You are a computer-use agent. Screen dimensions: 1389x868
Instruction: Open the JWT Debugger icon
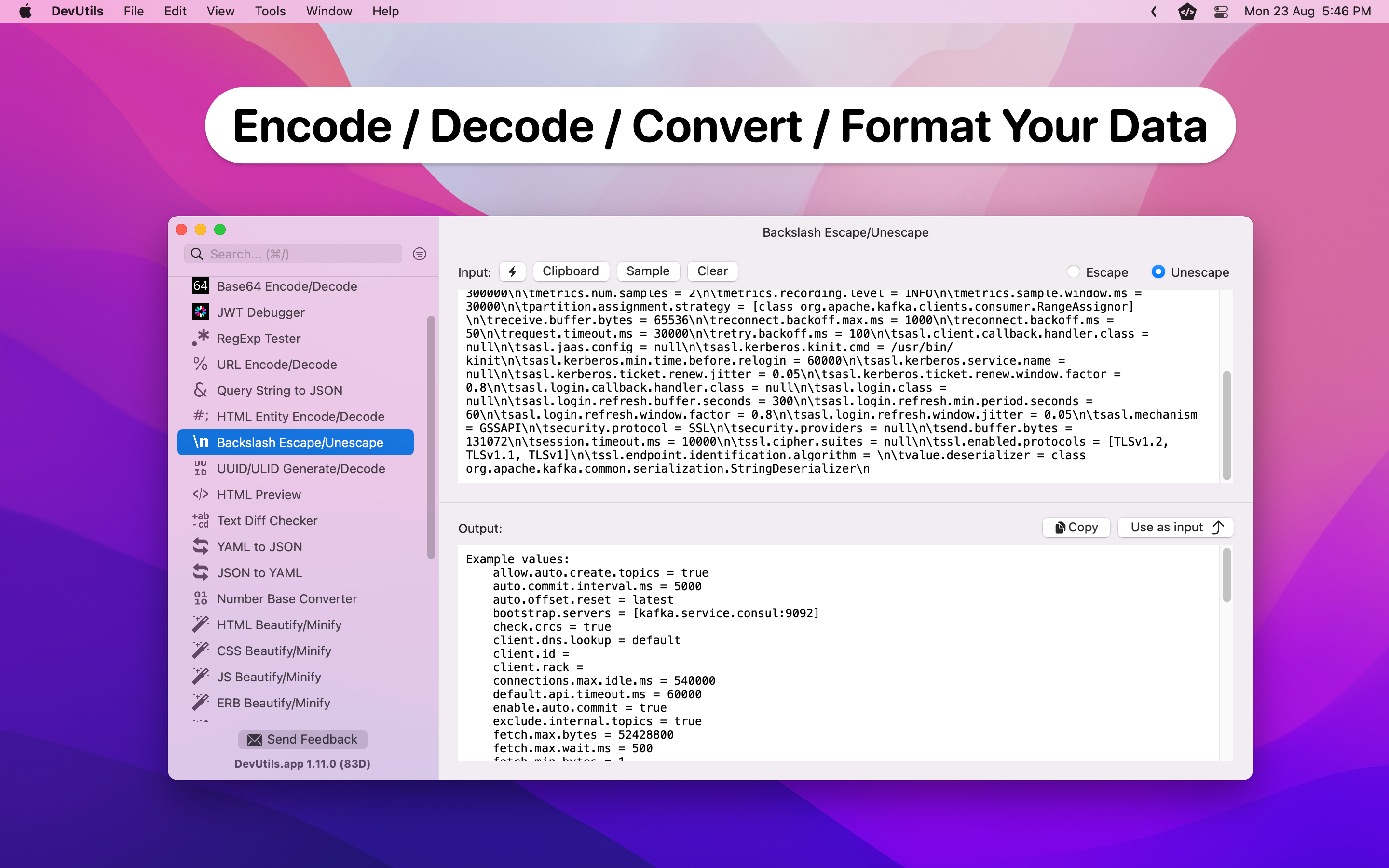(200, 312)
